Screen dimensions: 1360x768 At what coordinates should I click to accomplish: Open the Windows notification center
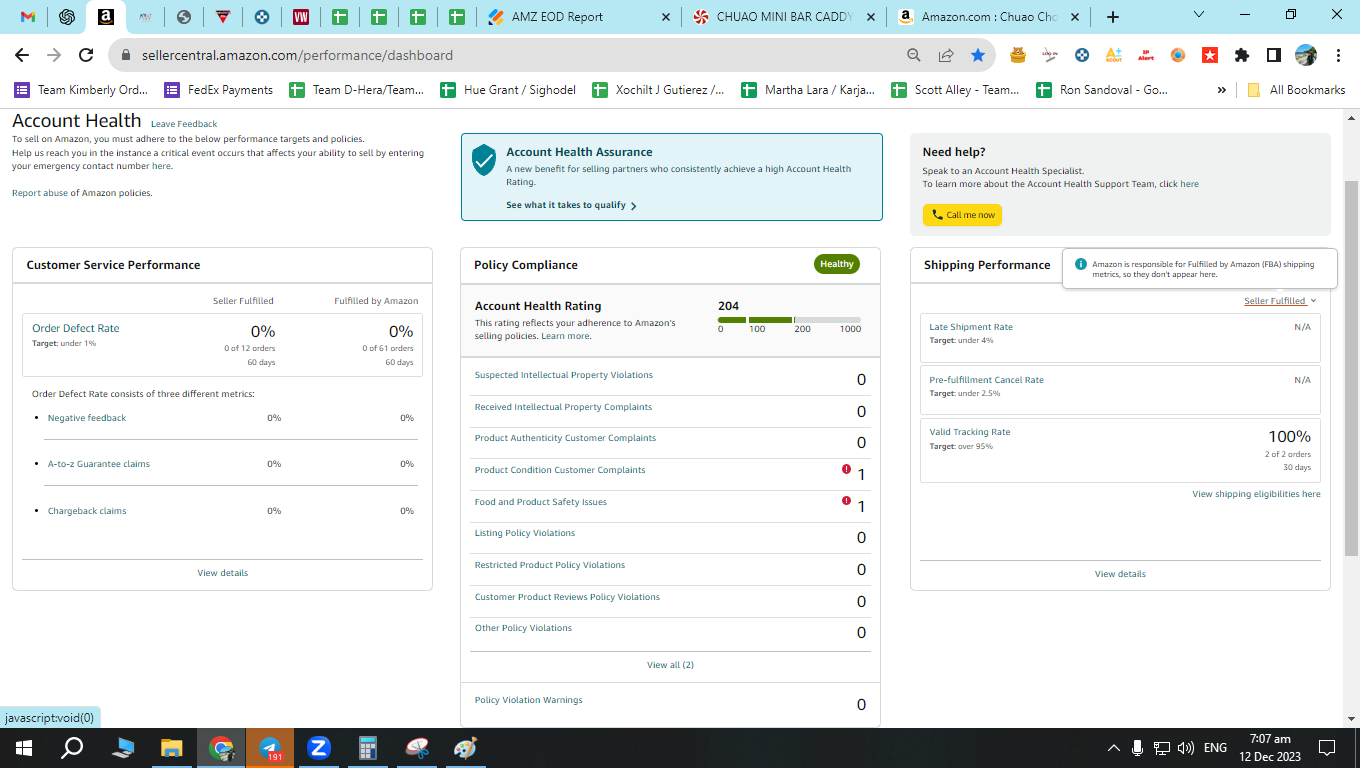click(1327, 748)
